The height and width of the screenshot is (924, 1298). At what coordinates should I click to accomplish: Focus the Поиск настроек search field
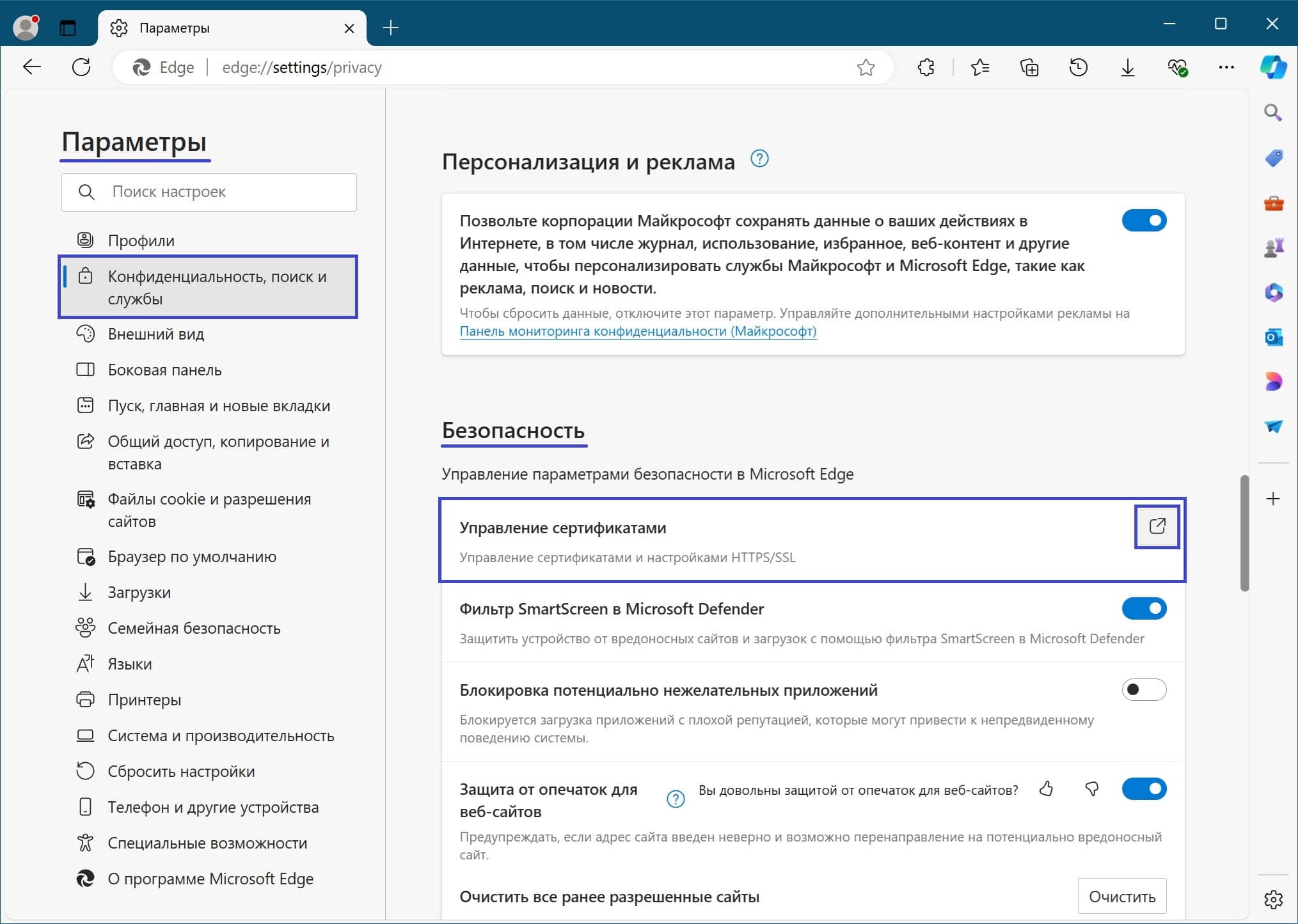point(209,192)
